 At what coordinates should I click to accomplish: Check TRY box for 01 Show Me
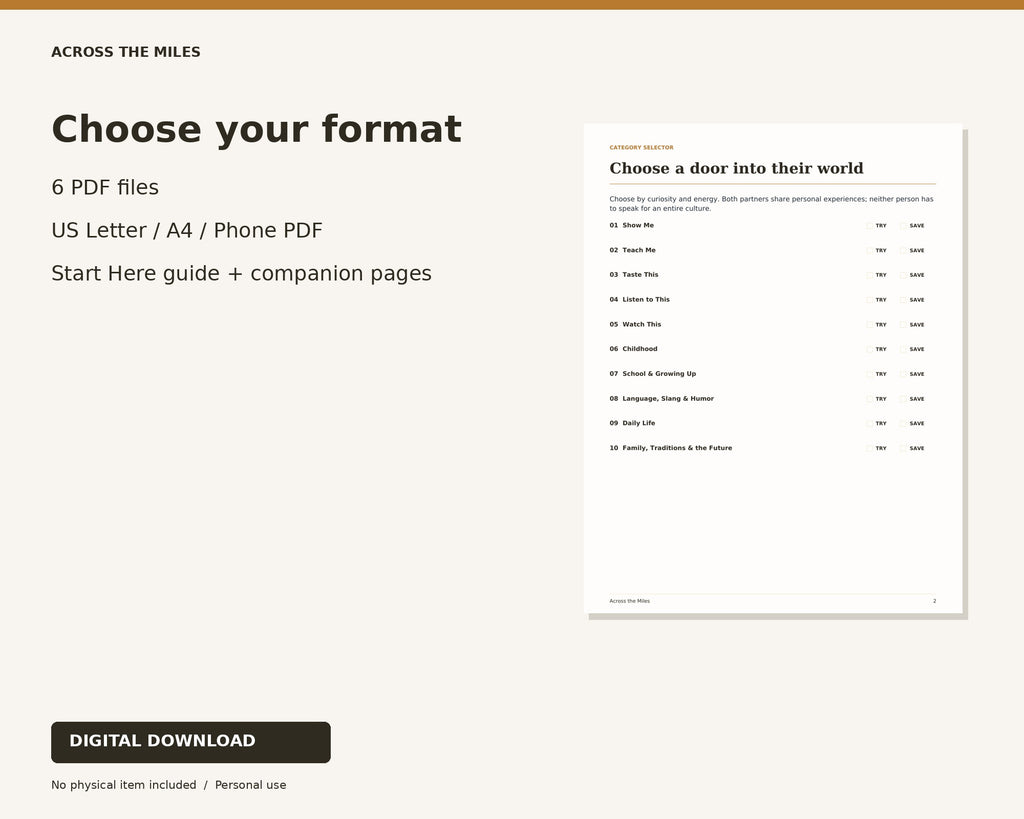[870, 225]
